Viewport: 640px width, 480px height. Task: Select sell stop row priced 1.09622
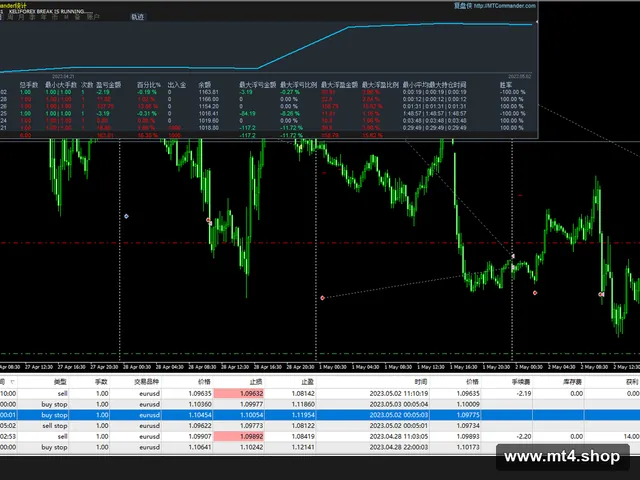tap(320, 426)
